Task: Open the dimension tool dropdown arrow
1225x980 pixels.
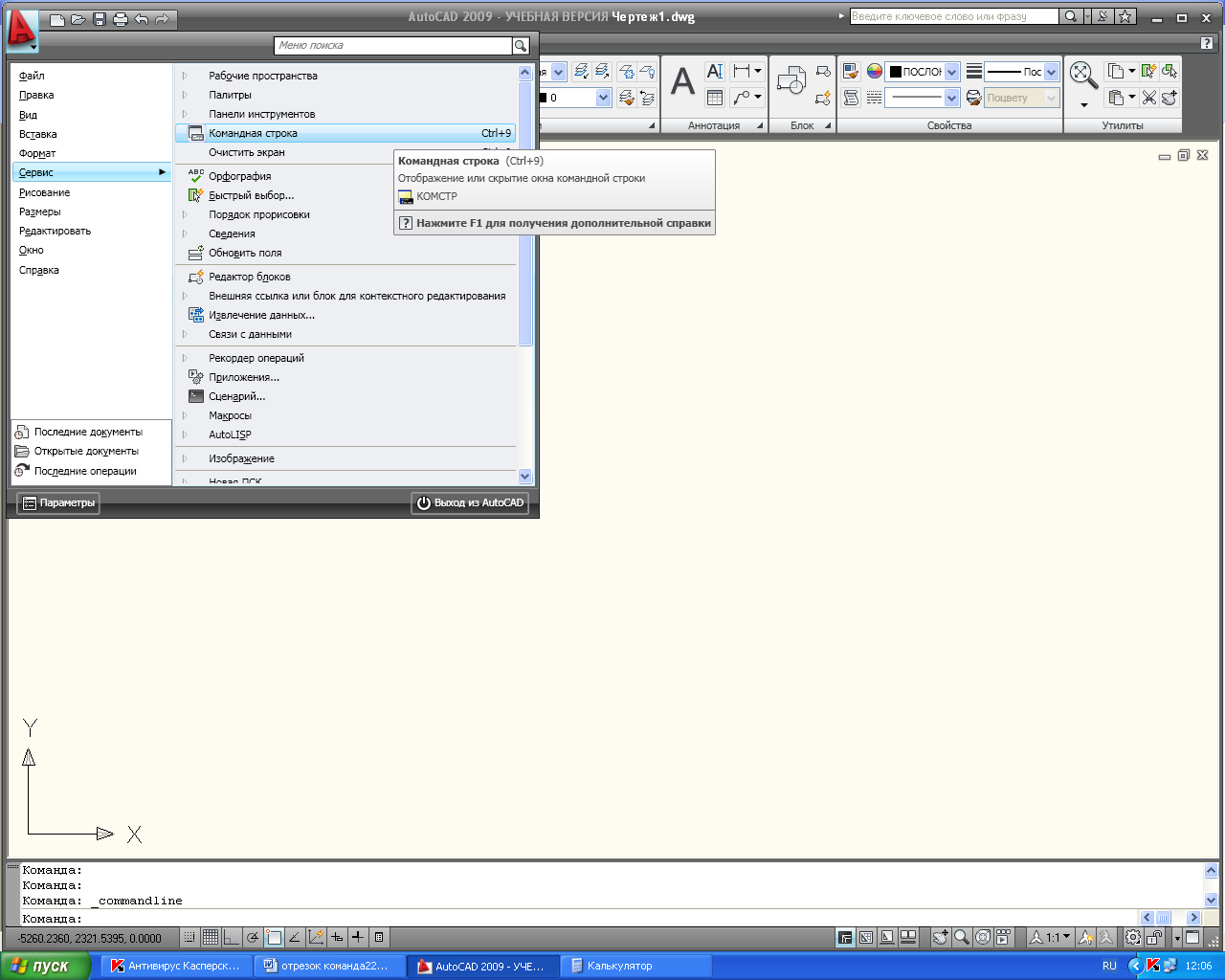Action: click(757, 71)
